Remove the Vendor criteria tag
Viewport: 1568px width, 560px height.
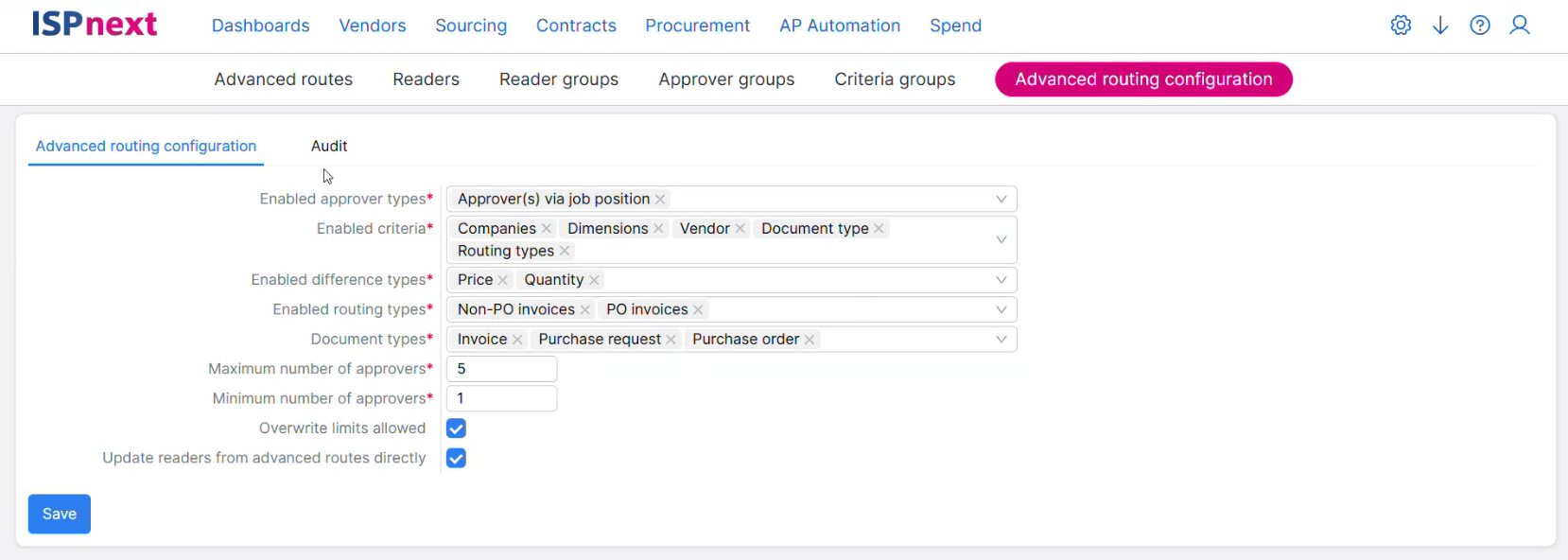740,229
